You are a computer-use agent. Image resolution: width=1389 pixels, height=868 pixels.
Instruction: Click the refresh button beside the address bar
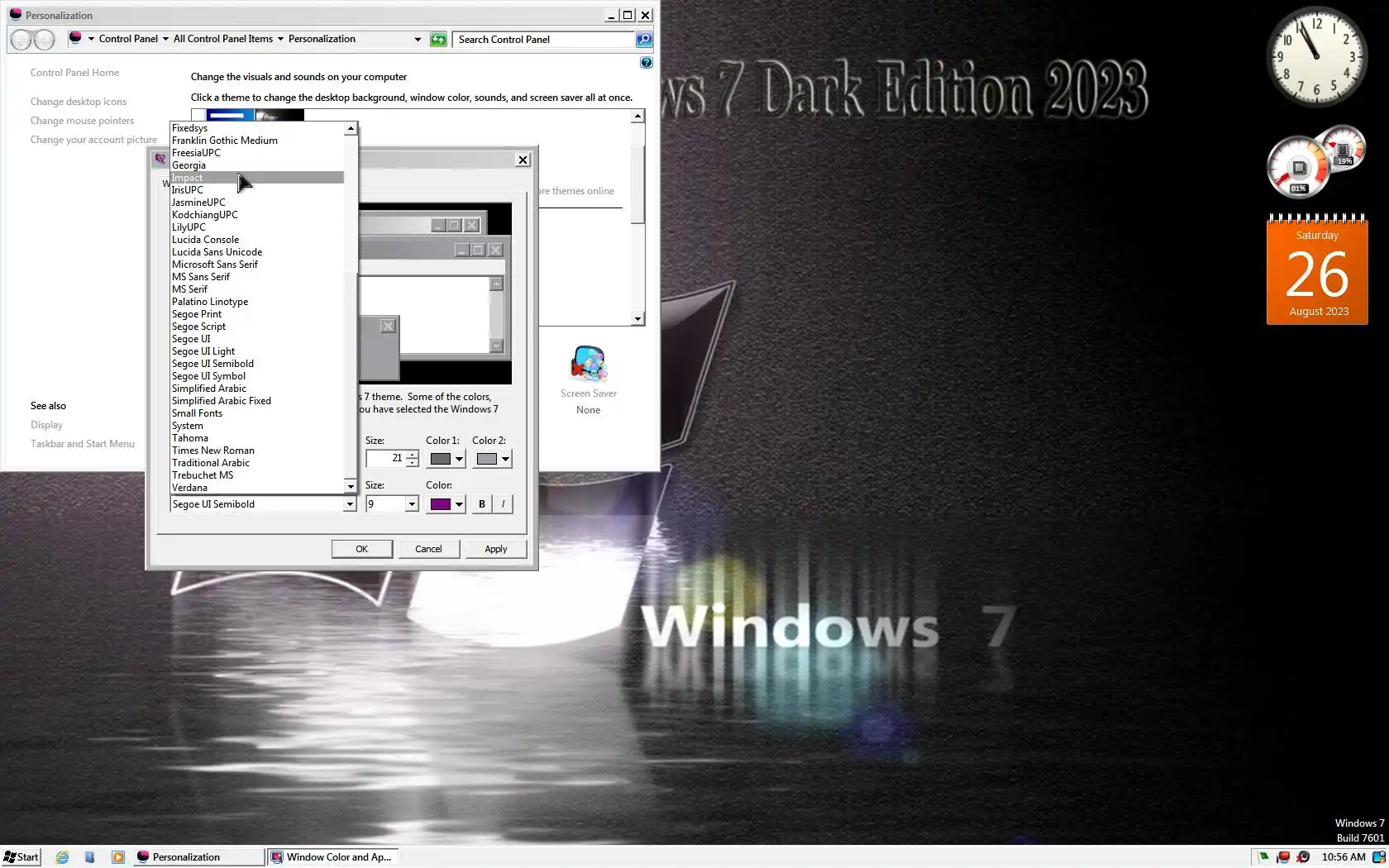click(x=438, y=39)
